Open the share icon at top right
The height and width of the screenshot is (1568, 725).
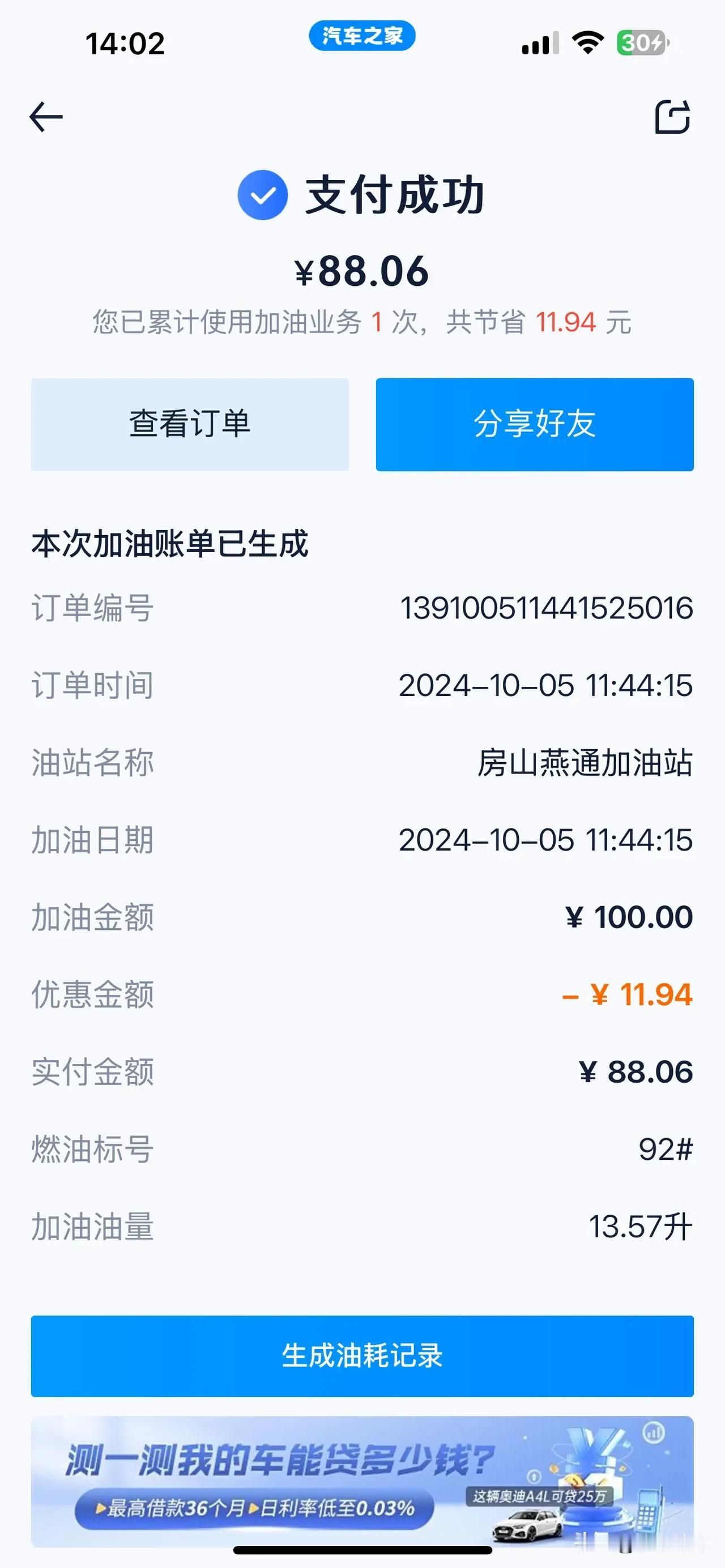click(672, 116)
